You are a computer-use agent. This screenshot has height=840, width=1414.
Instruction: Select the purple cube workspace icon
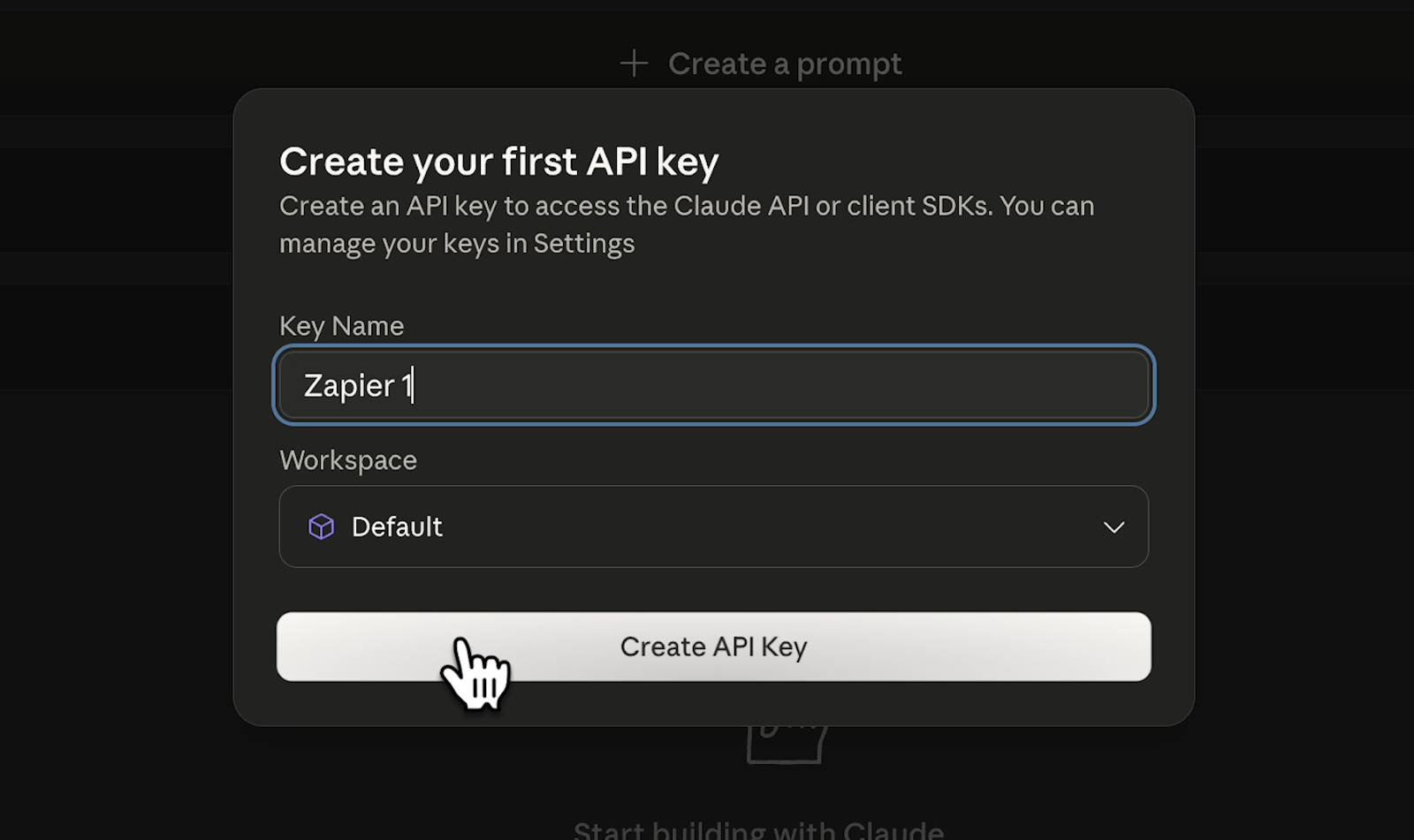coord(320,526)
